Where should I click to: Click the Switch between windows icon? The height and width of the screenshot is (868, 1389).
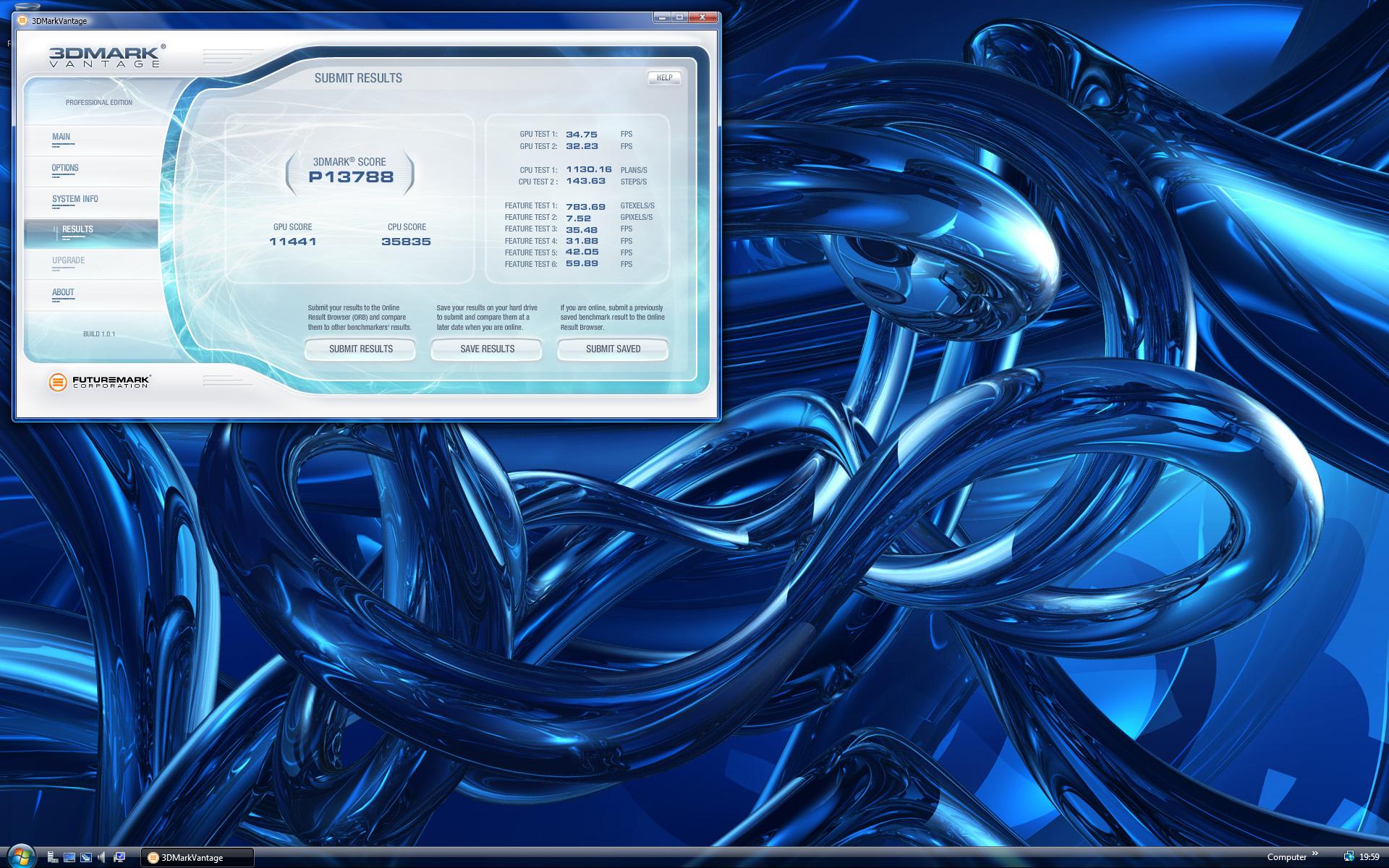click(x=86, y=857)
